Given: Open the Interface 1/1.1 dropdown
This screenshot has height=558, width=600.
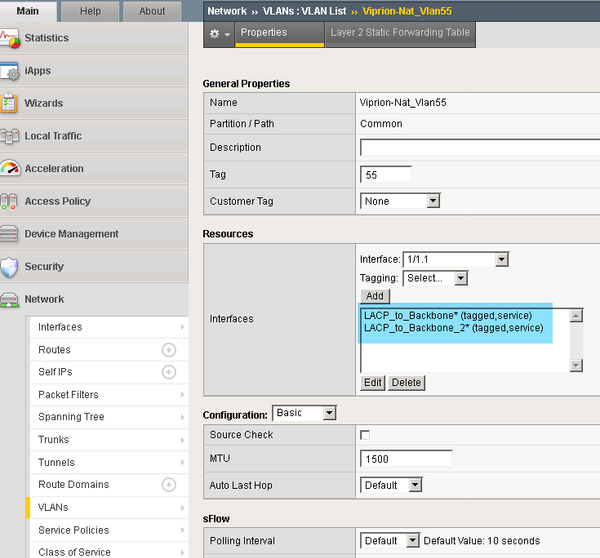Looking at the screenshot, I should coord(455,259).
